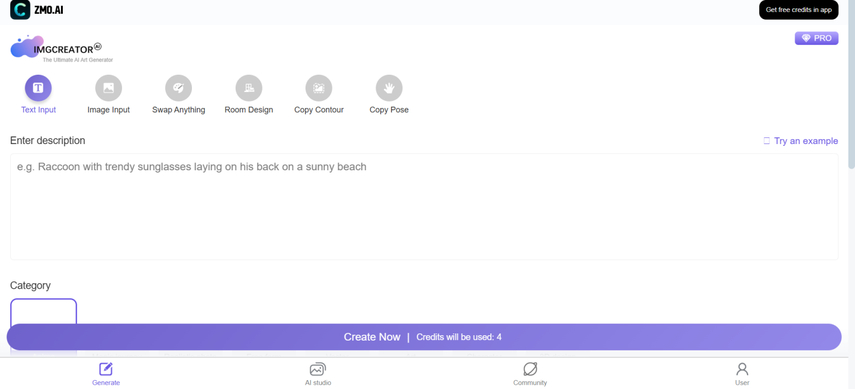
Task: Focus the Enter description text area
Action: point(424,206)
